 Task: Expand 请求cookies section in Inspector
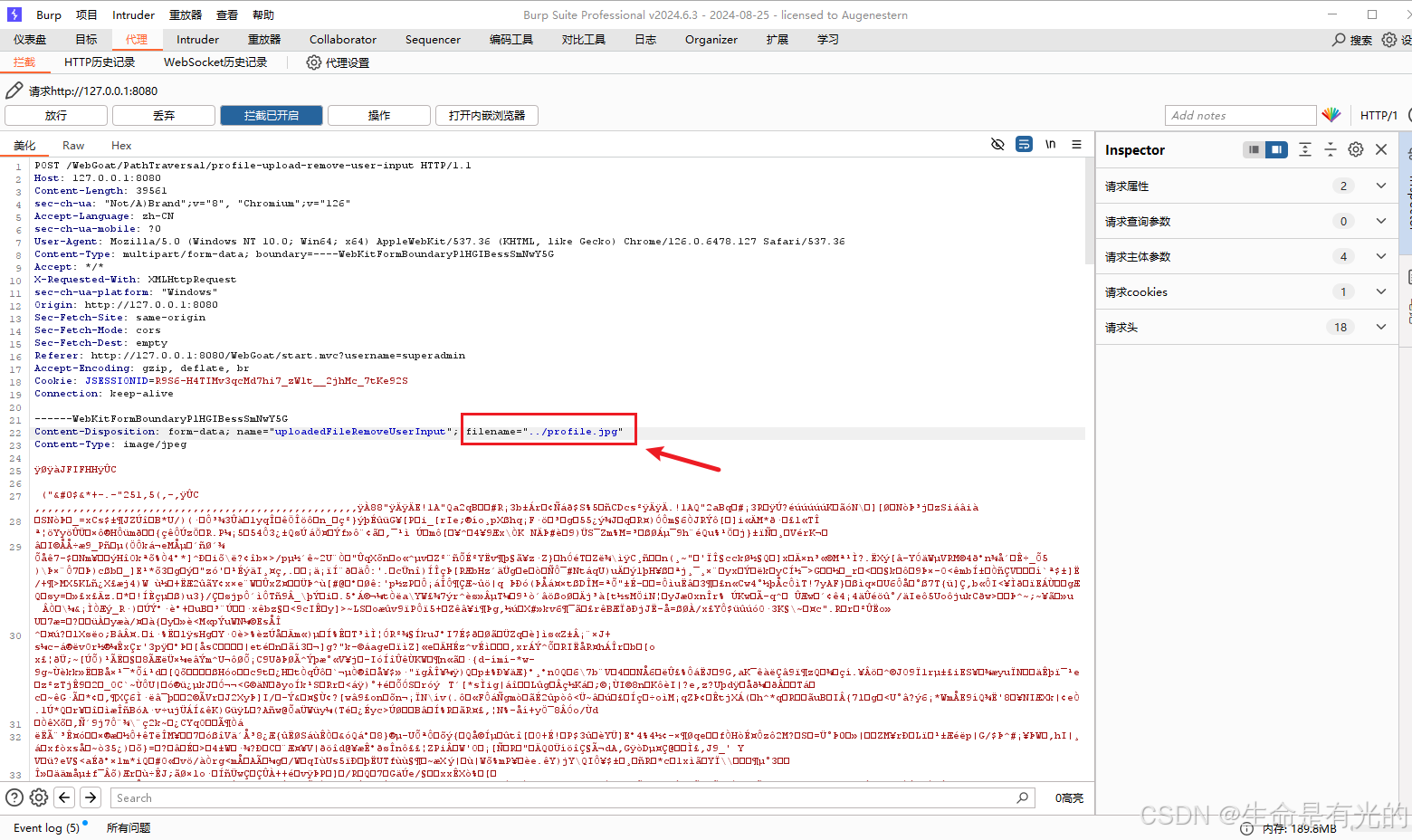1380,292
